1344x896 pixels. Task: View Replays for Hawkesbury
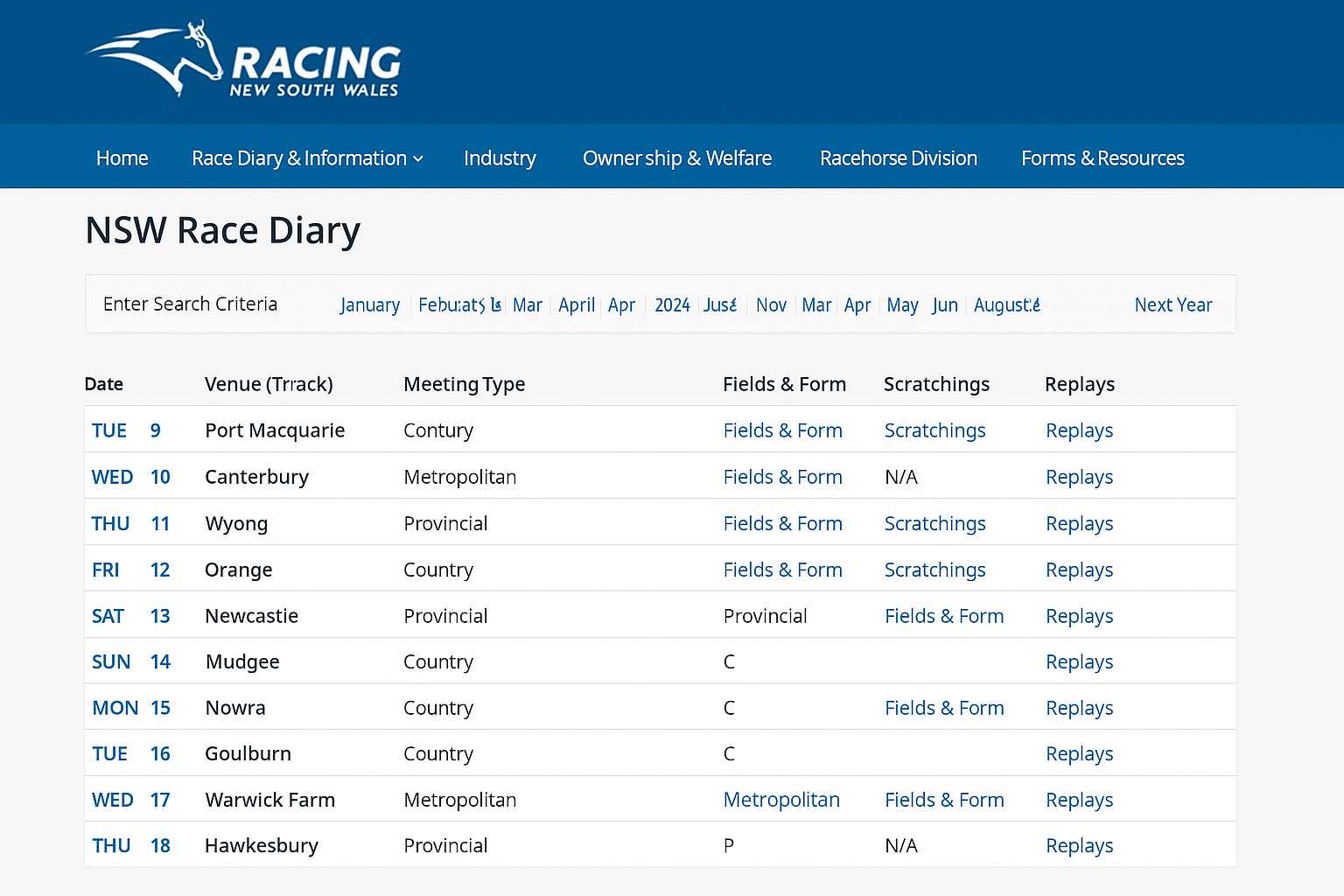[1079, 845]
